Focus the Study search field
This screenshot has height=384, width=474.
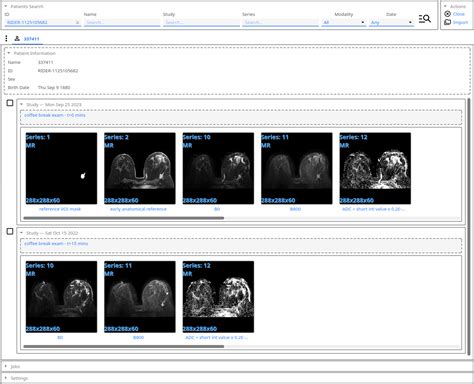tap(201, 22)
